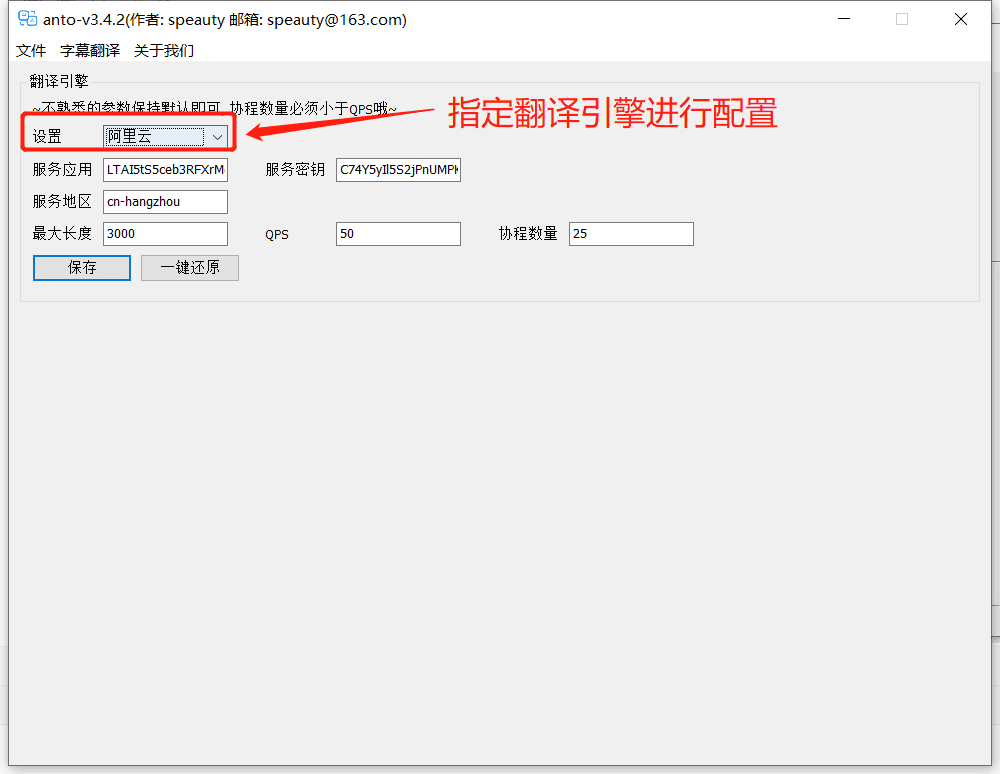Image resolution: width=1000 pixels, height=774 pixels.
Task: Click the 设置 label next to the dropdown
Action: [x=47, y=136]
